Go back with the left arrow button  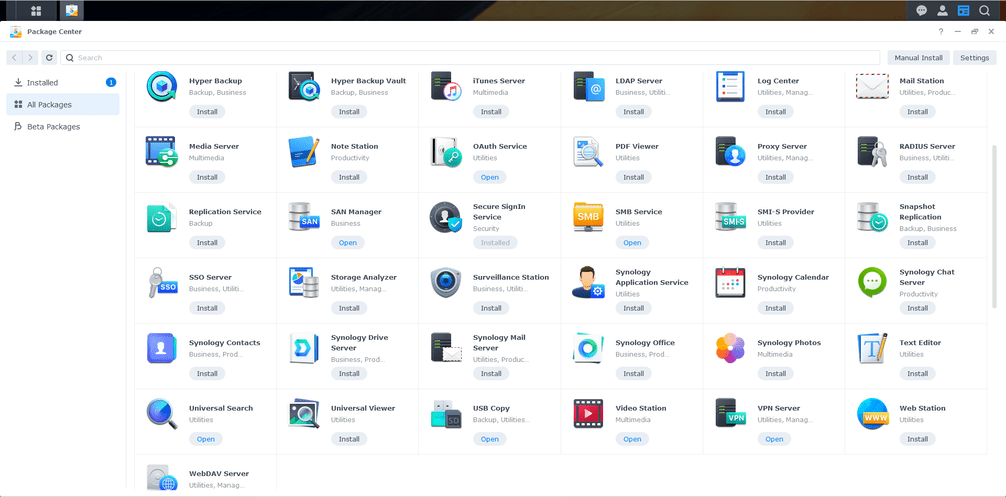tap(15, 58)
